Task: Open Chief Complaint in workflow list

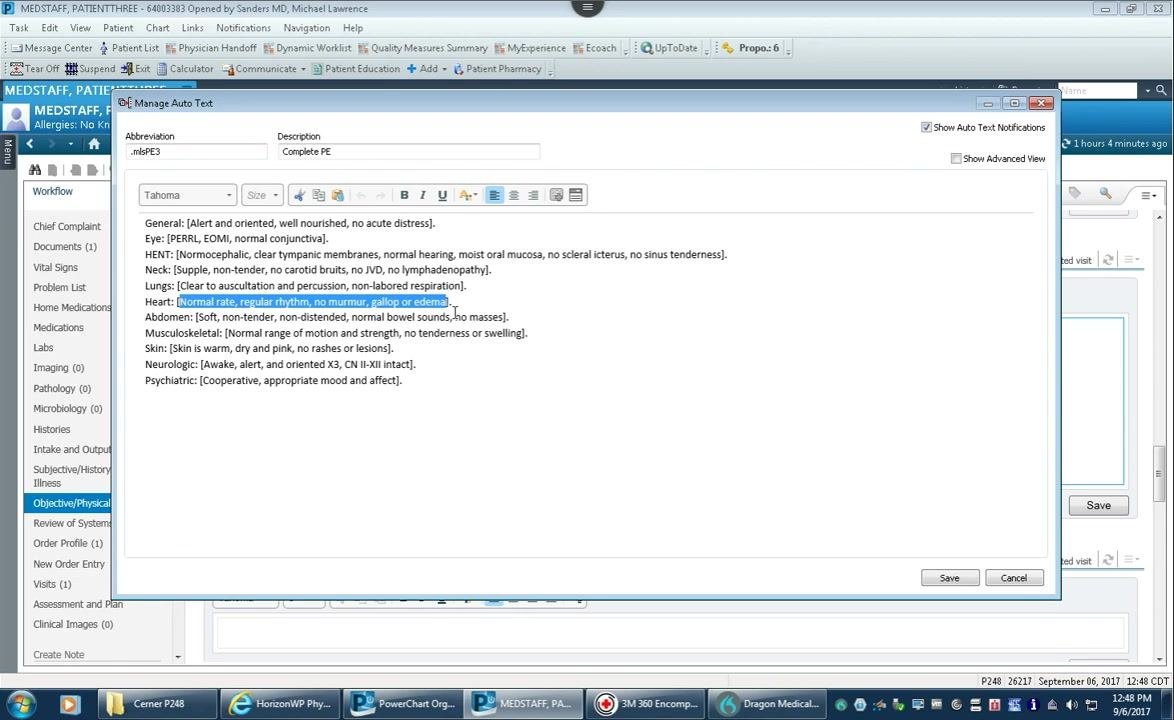Action: coord(67,226)
